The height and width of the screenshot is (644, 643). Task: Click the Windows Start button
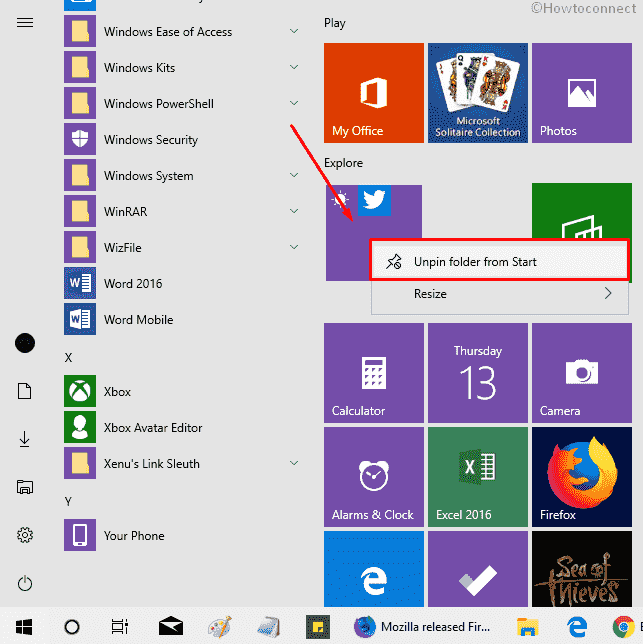point(24,627)
